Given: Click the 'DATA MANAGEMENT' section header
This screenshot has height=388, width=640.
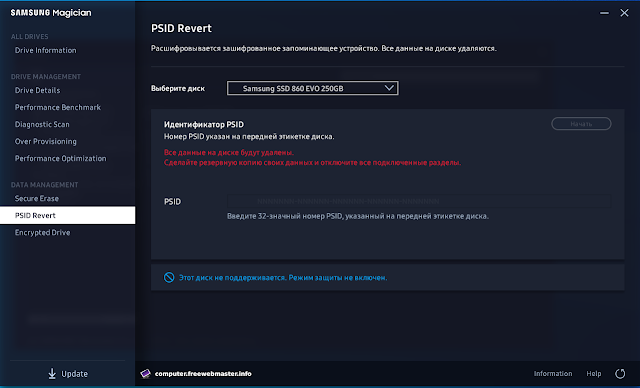Looking at the screenshot, I should point(44,185).
